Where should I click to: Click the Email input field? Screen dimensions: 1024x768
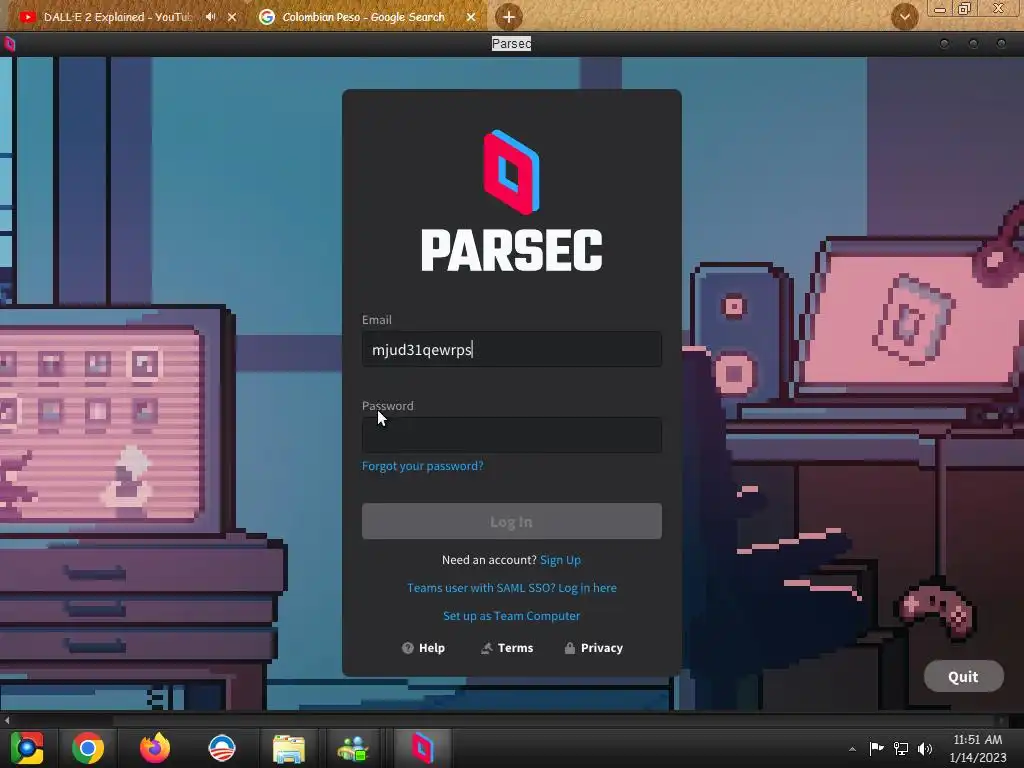(511, 349)
